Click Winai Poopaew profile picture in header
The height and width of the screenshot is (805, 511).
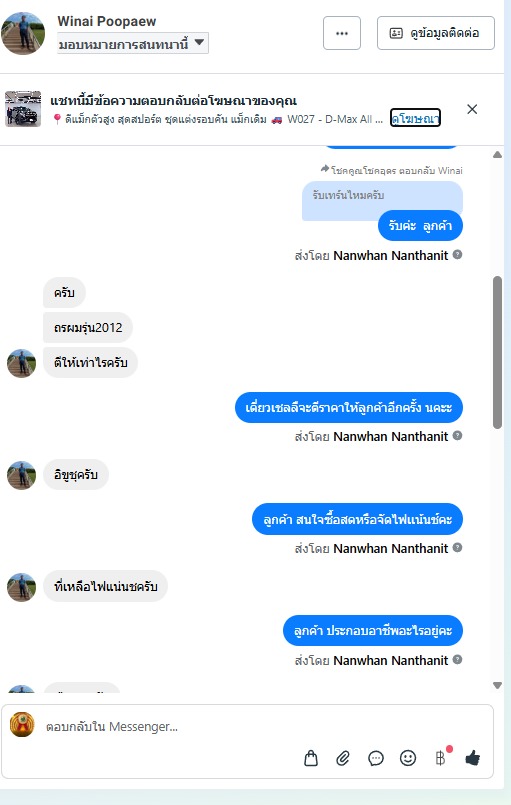tap(23, 33)
